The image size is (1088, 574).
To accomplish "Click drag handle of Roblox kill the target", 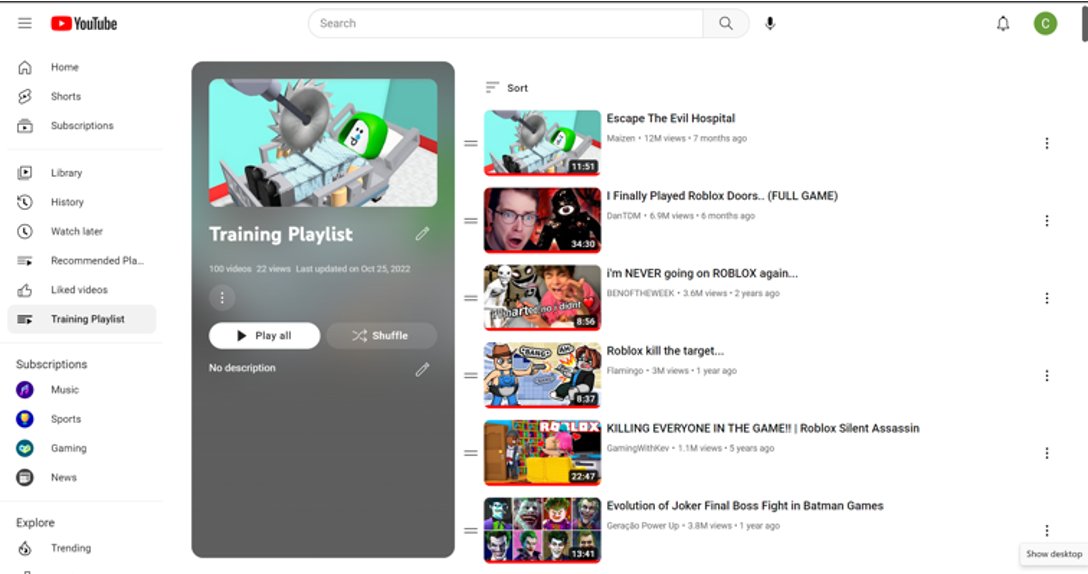I will tap(470, 375).
